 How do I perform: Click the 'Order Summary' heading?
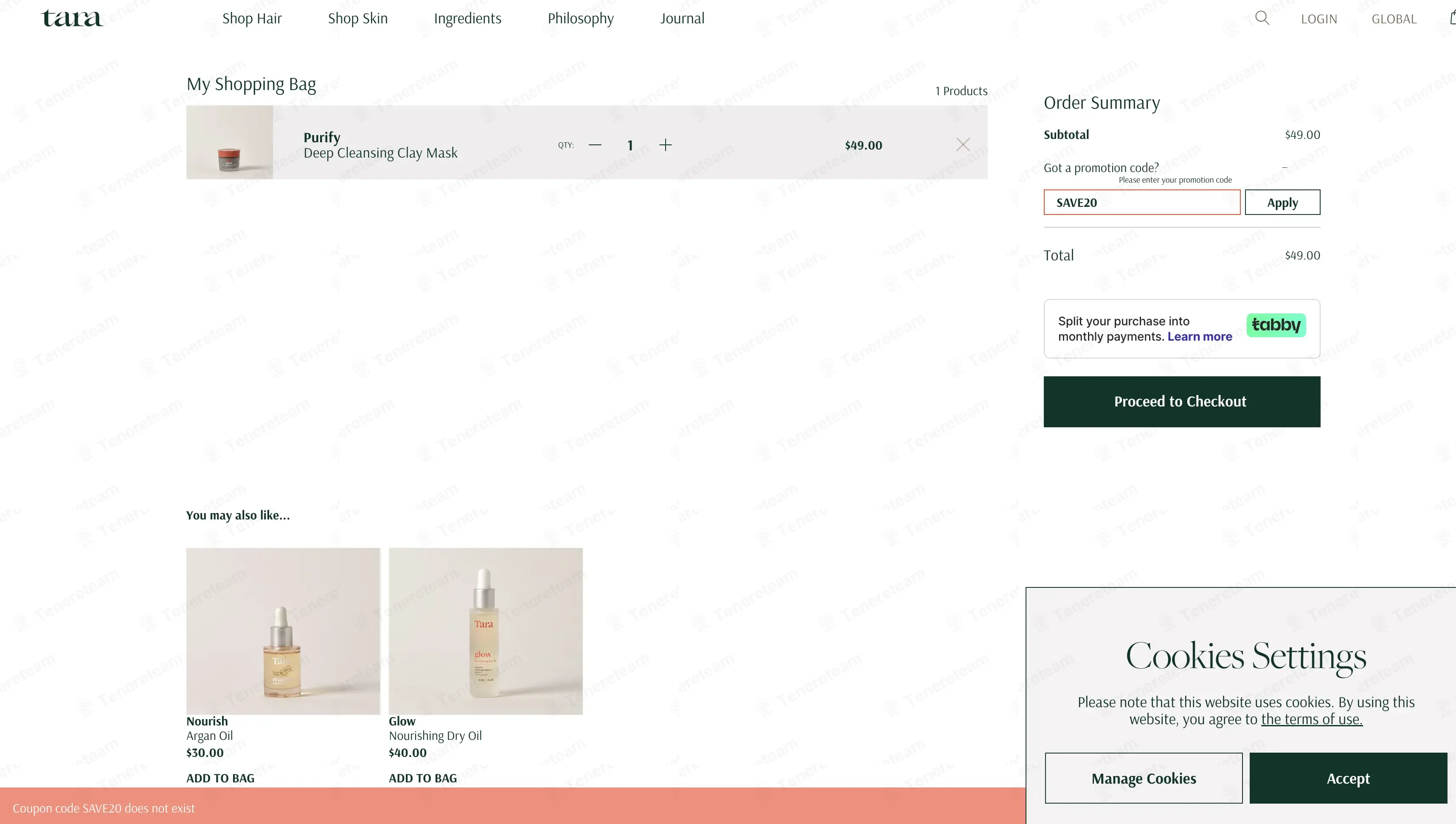pyautogui.click(x=1102, y=102)
